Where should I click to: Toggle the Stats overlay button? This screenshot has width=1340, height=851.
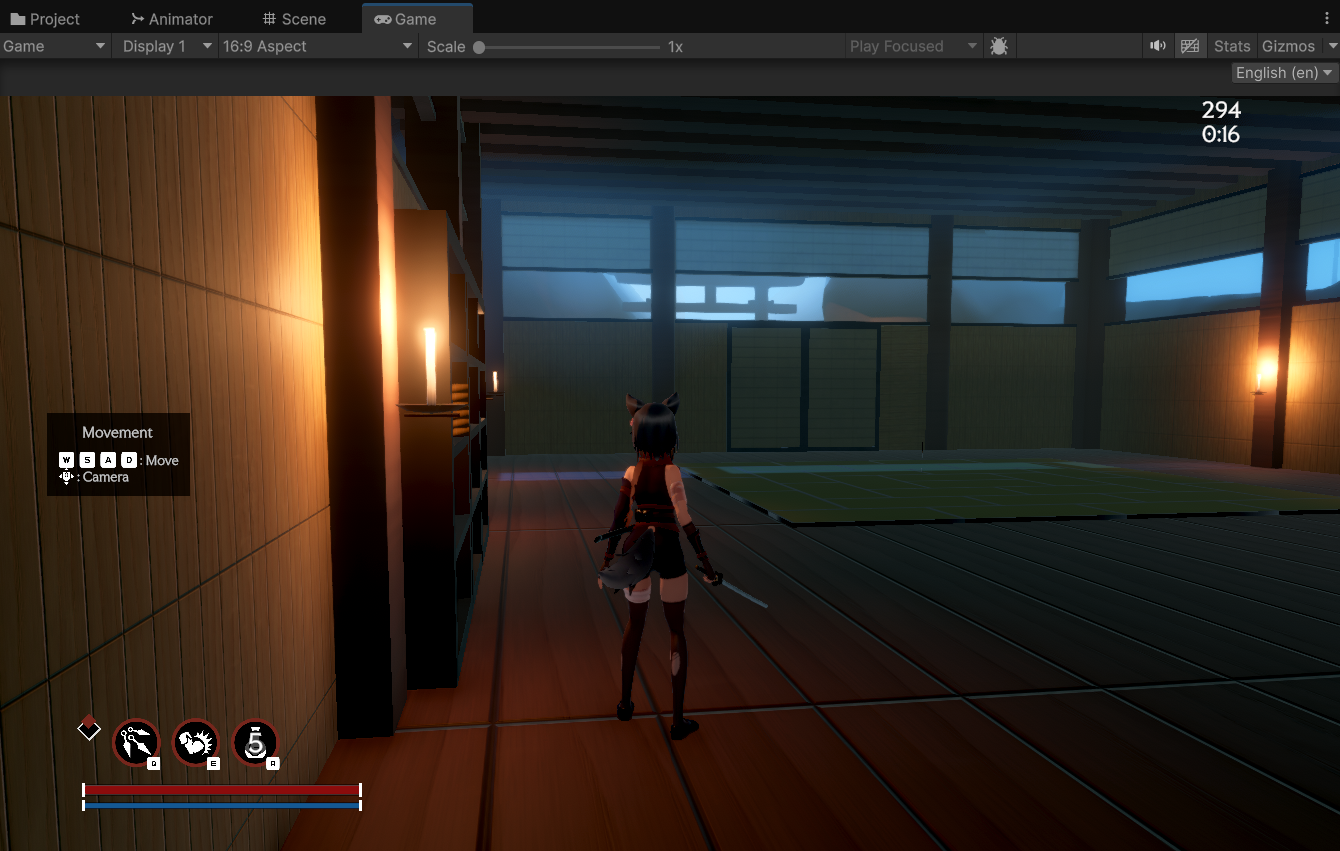point(1232,46)
